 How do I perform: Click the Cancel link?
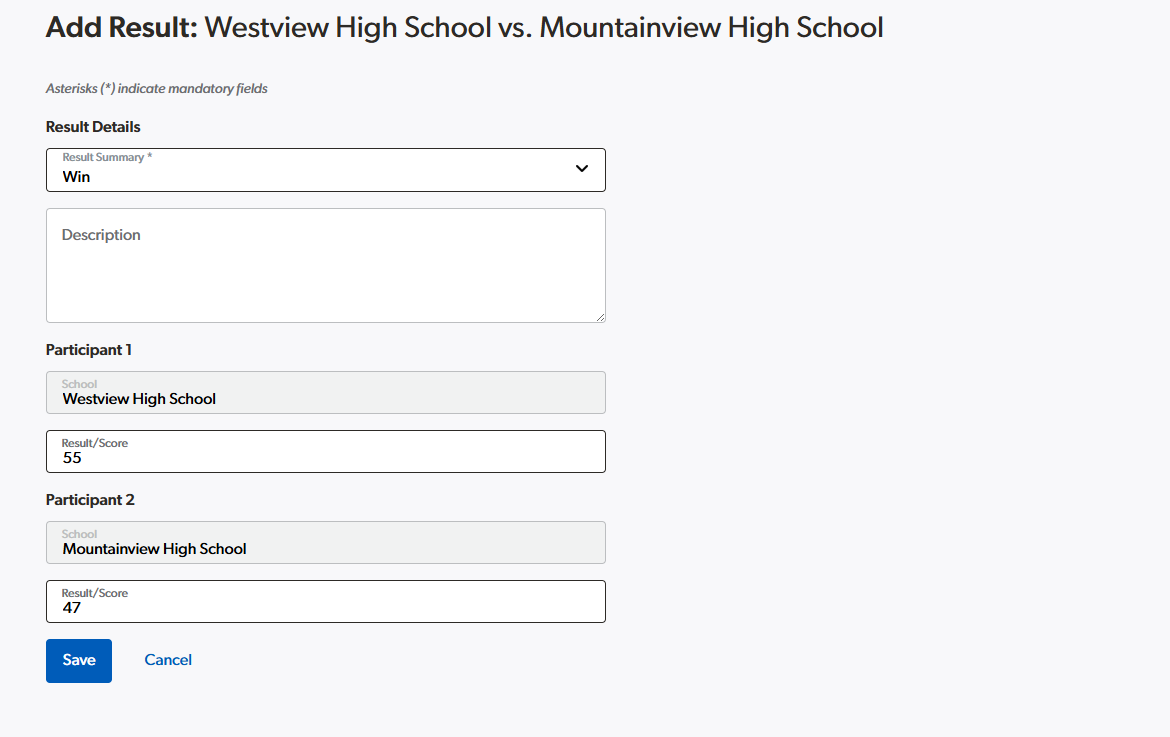coord(168,660)
